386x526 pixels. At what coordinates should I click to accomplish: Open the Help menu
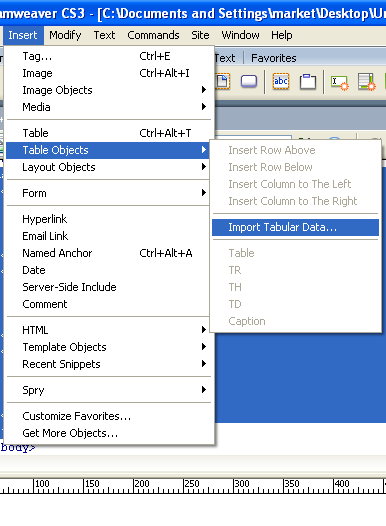[282, 35]
